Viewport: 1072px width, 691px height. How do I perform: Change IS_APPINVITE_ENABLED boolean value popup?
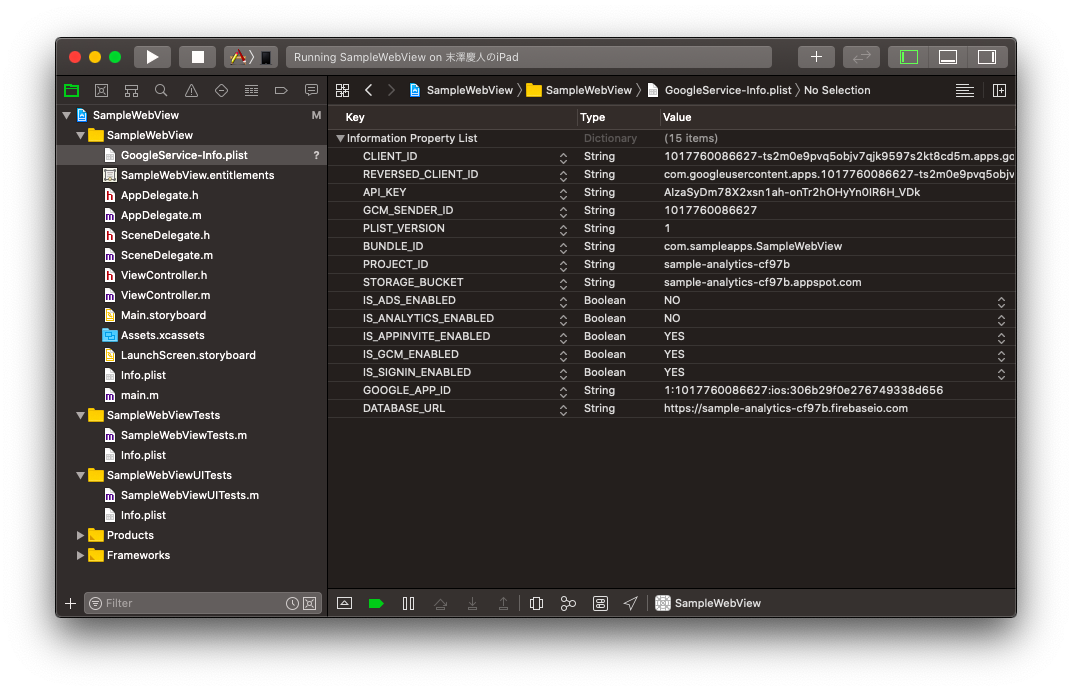coord(1001,338)
